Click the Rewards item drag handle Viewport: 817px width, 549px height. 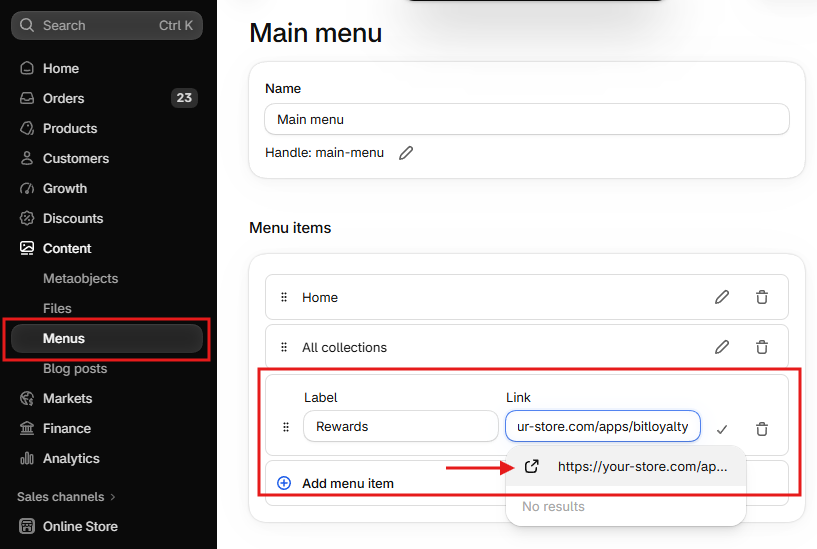click(286, 427)
